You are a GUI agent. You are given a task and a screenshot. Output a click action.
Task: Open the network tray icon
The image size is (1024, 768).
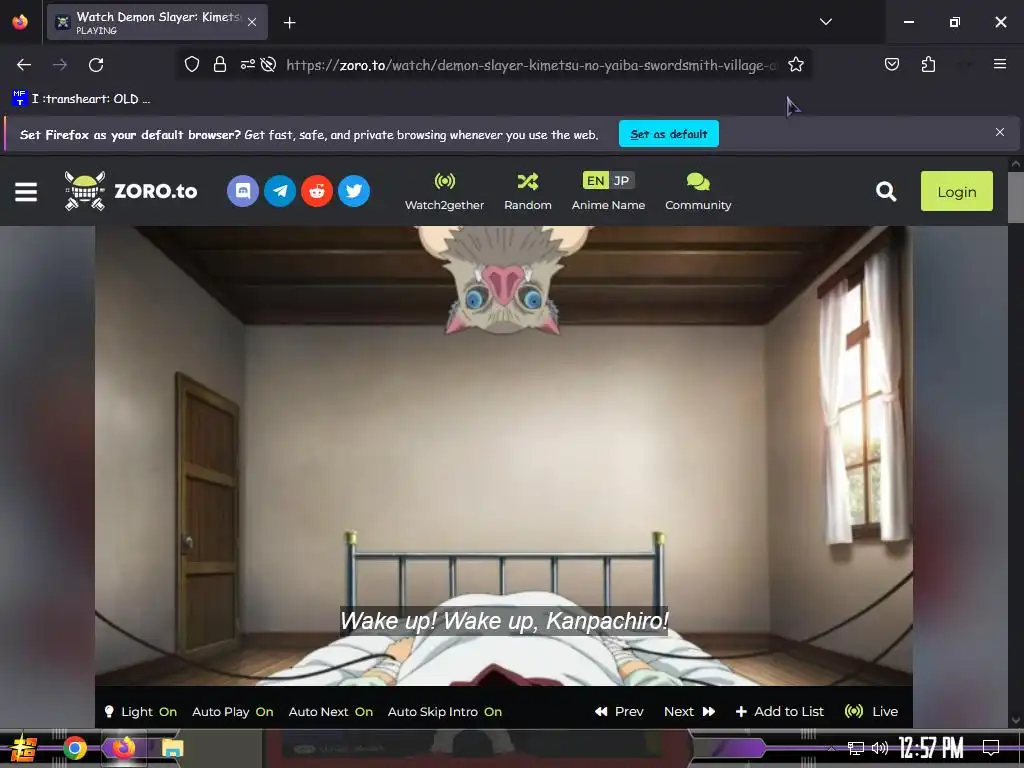(856, 748)
